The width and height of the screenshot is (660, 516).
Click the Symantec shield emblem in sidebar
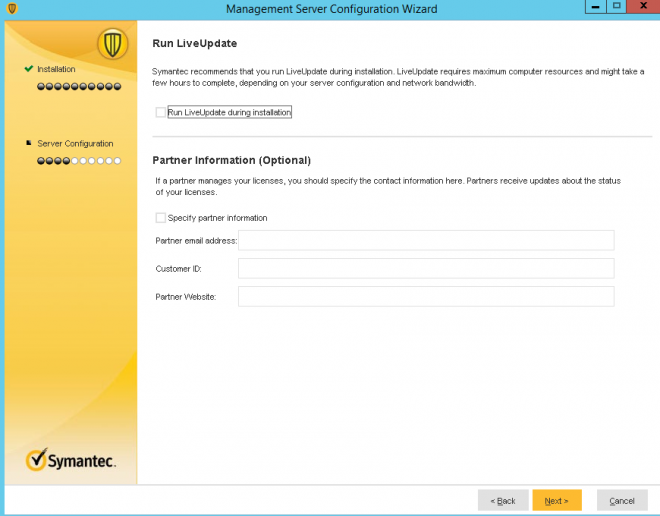(x=112, y=44)
